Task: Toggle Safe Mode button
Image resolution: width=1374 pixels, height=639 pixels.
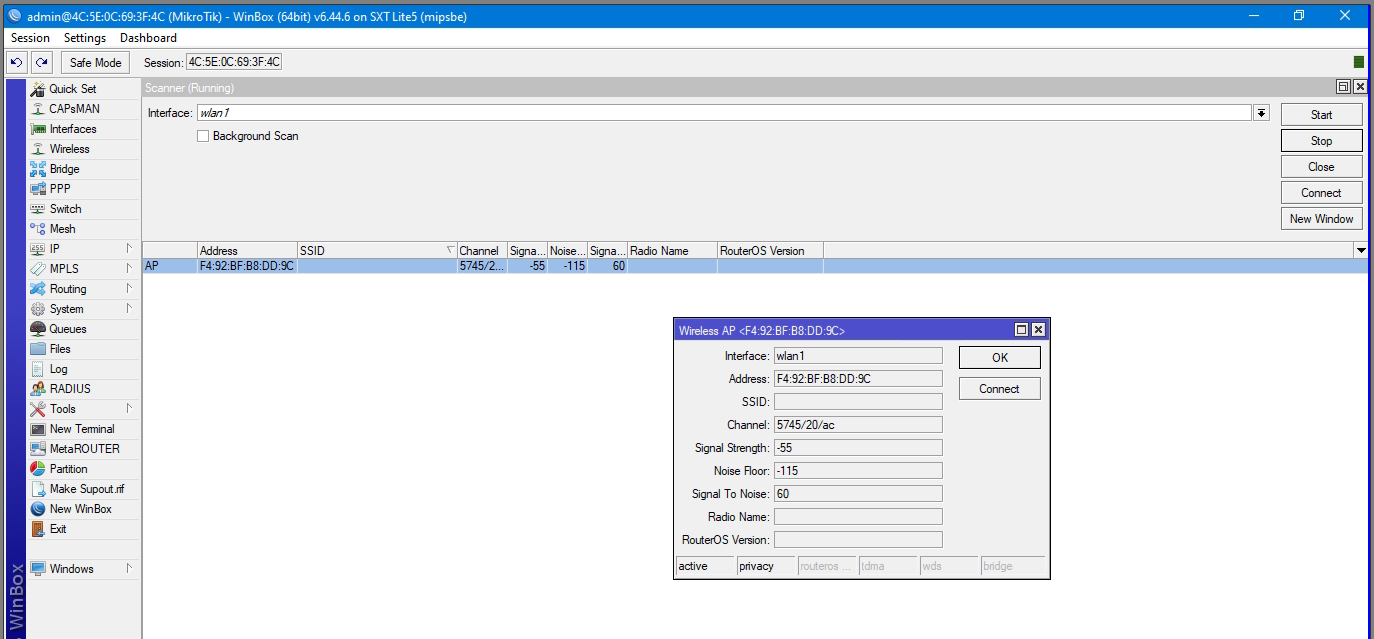Action: click(95, 62)
